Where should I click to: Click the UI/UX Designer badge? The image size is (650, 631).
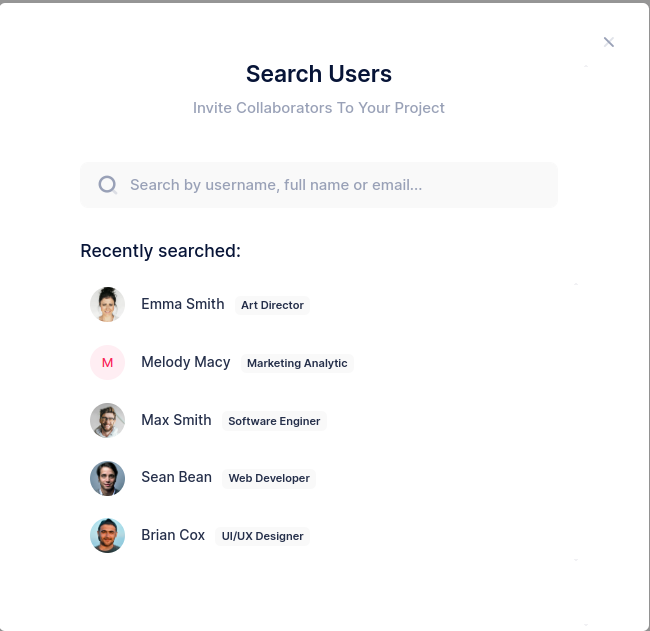pyautogui.click(x=262, y=536)
